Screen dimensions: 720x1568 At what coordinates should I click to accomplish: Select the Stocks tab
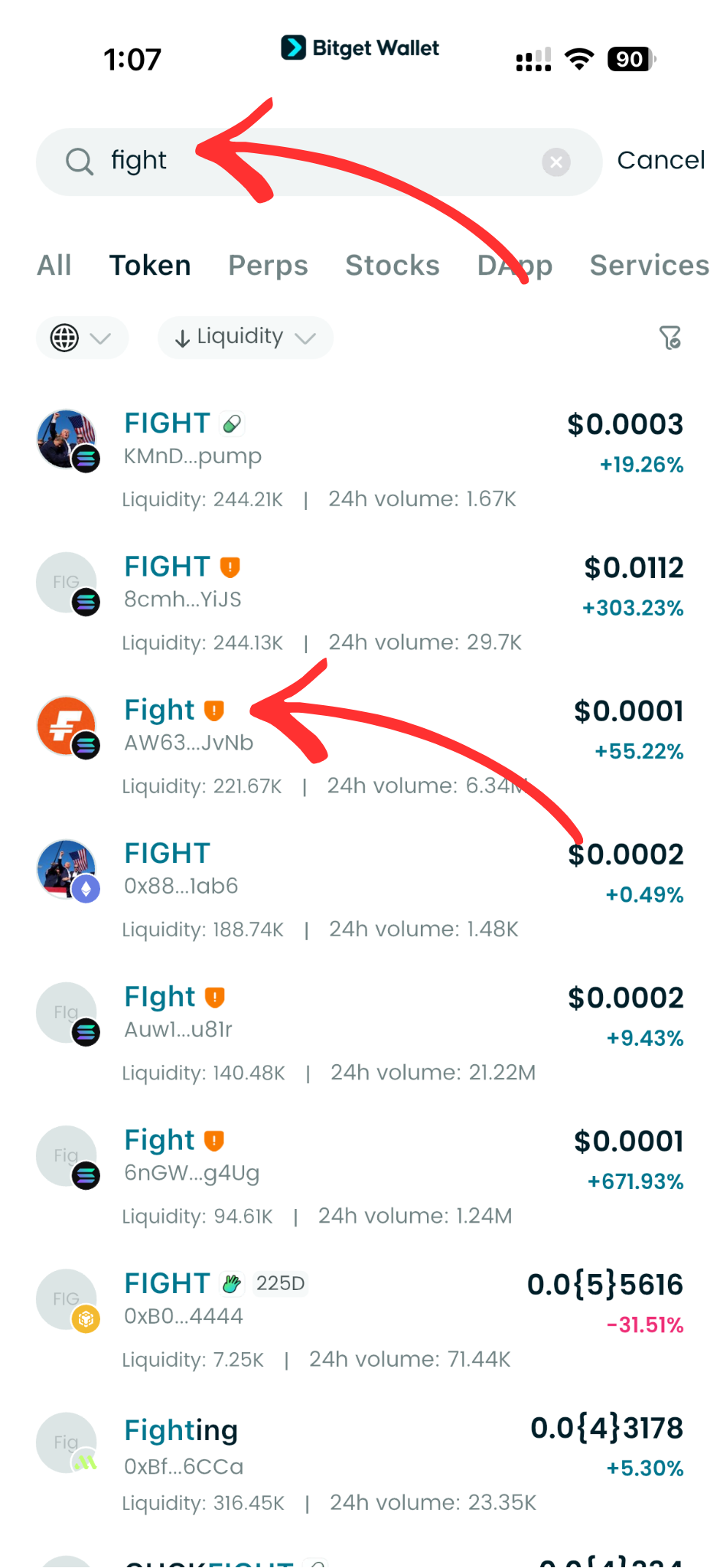pyautogui.click(x=392, y=266)
